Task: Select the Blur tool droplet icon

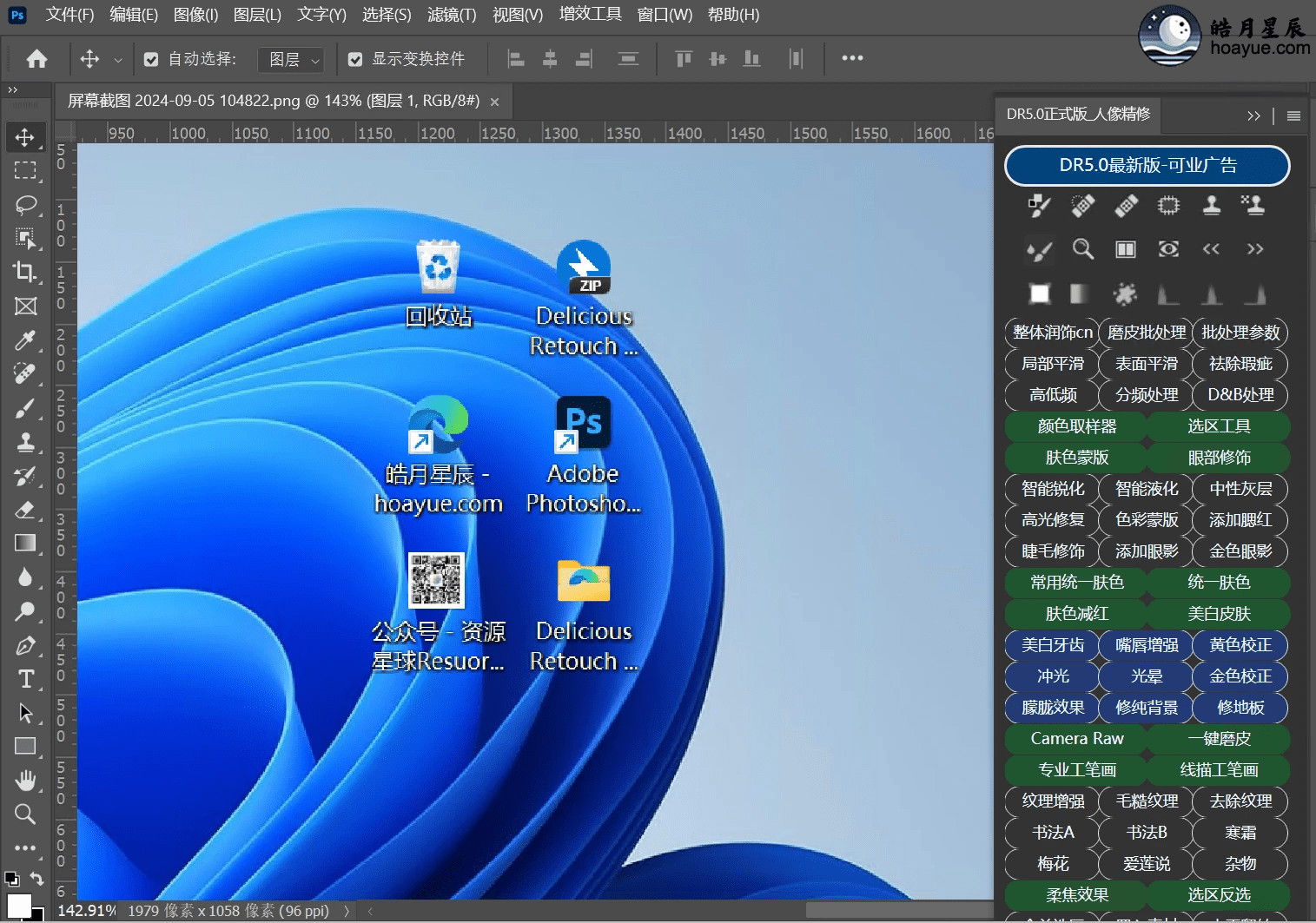Action: (x=25, y=577)
